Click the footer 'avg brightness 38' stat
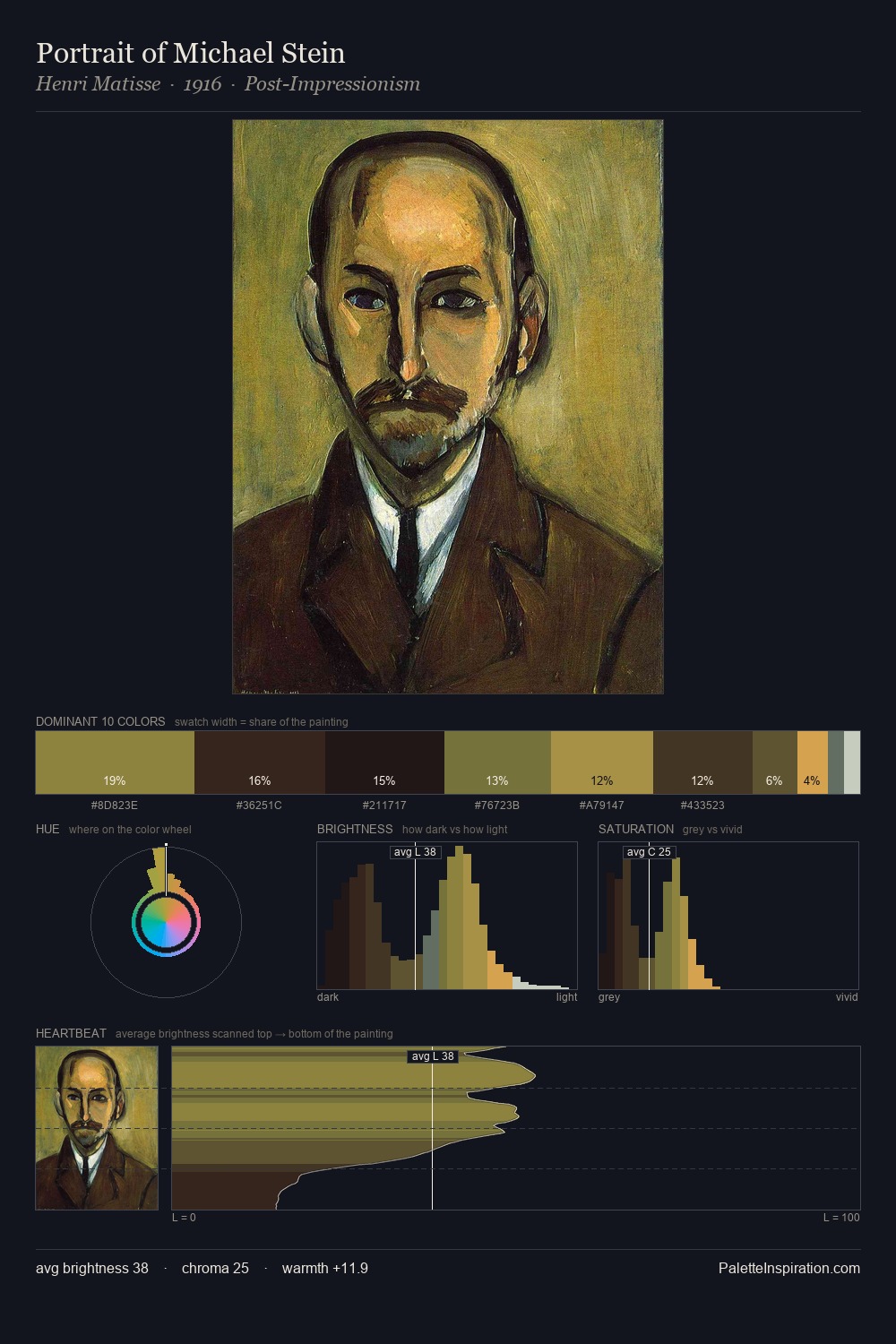Image resolution: width=896 pixels, height=1344 pixels. click(92, 1268)
